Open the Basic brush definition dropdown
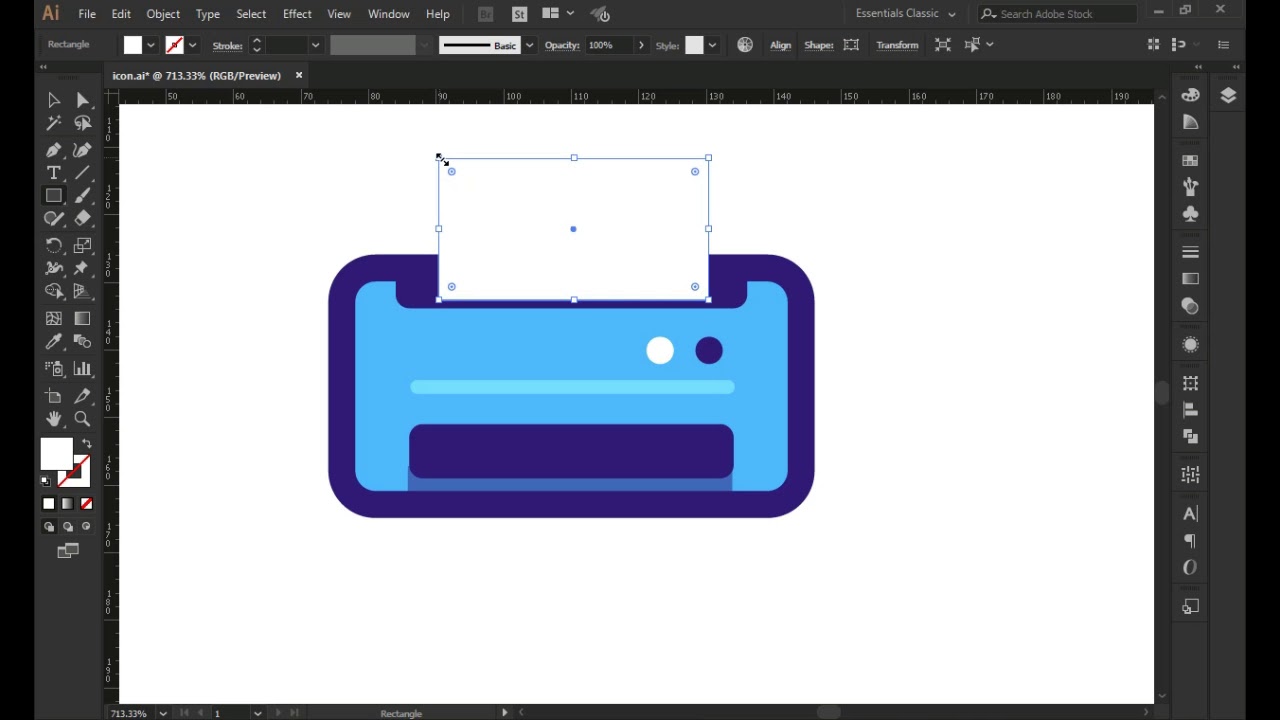The width and height of the screenshot is (1280, 720). coord(529,45)
